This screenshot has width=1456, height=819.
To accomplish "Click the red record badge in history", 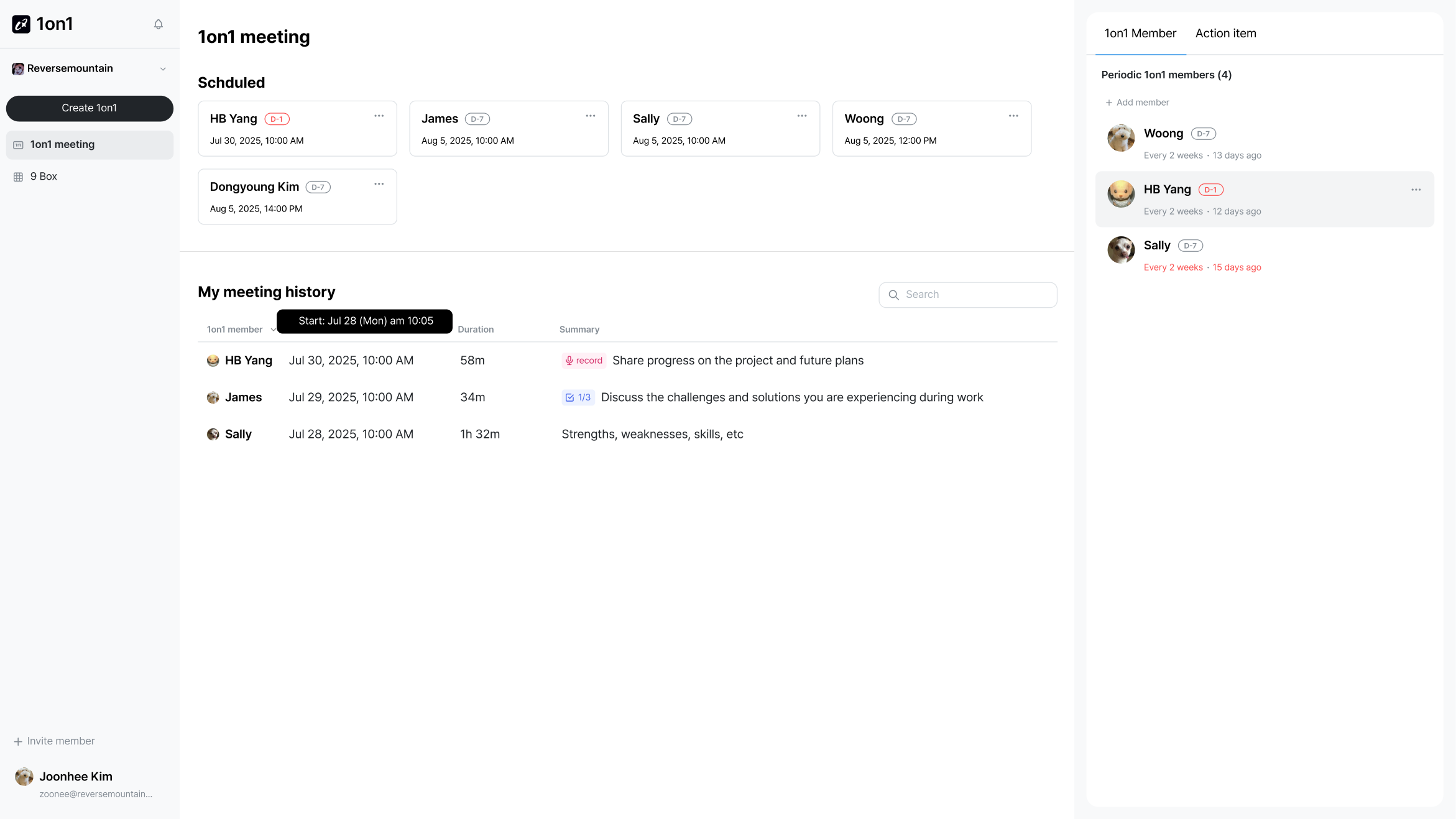I will [x=584, y=361].
